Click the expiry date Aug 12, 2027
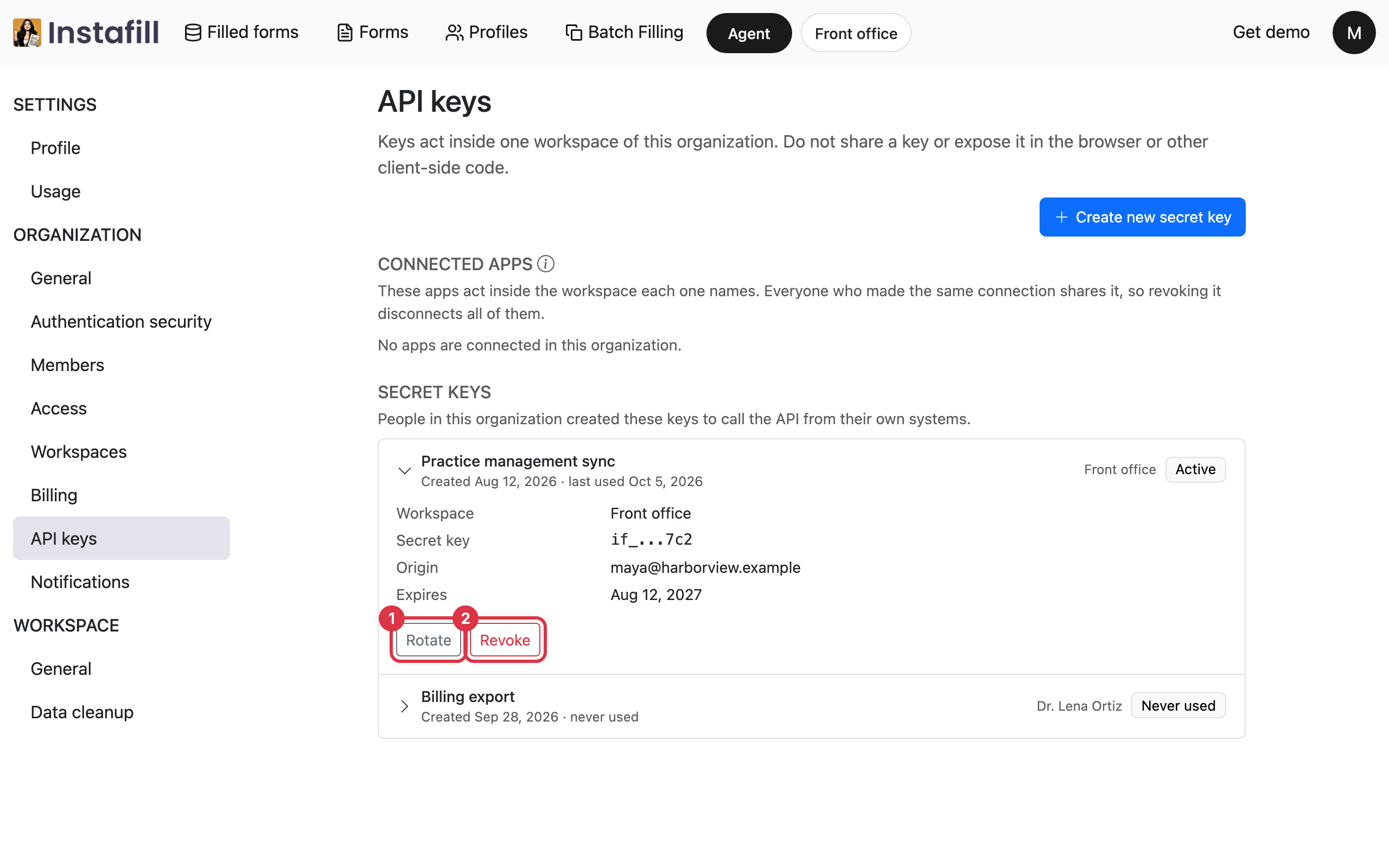This screenshot has height=868, width=1389. click(655, 595)
